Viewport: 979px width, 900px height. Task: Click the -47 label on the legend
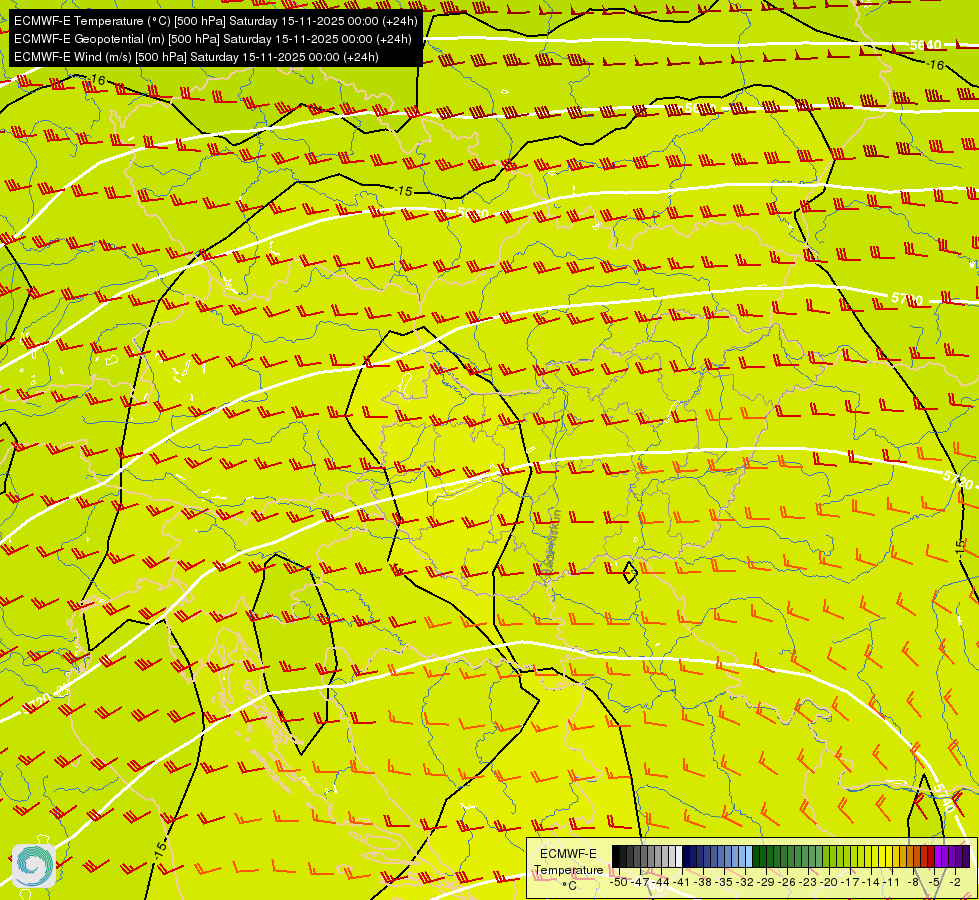click(640, 882)
